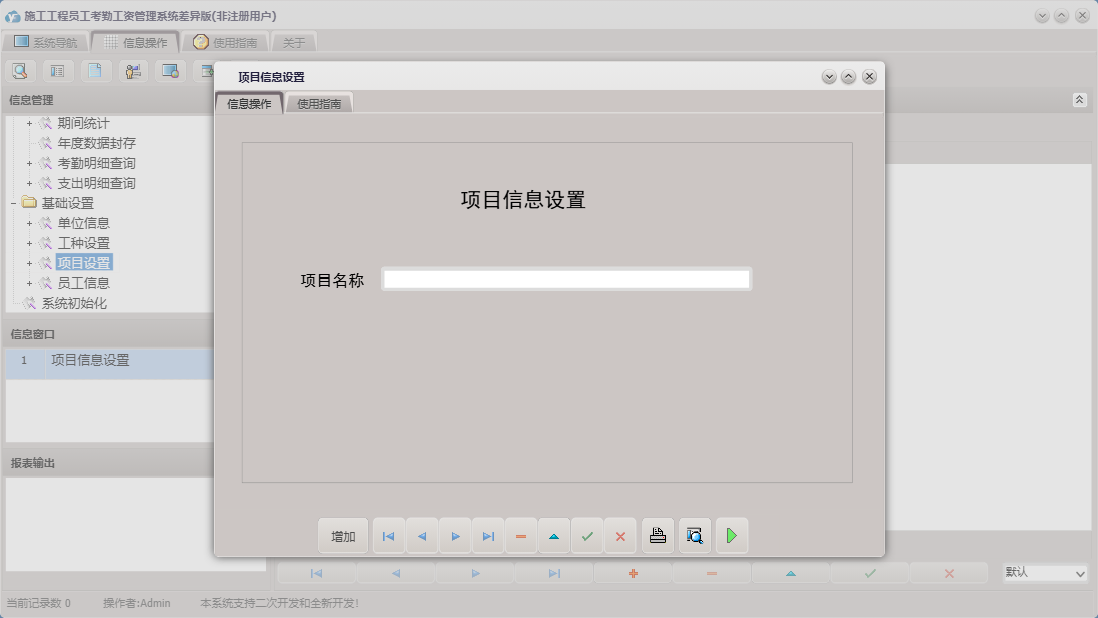The image size is (1098, 618).
Task: Click the employee report icon on the toolbar
Action: click(x=133, y=70)
